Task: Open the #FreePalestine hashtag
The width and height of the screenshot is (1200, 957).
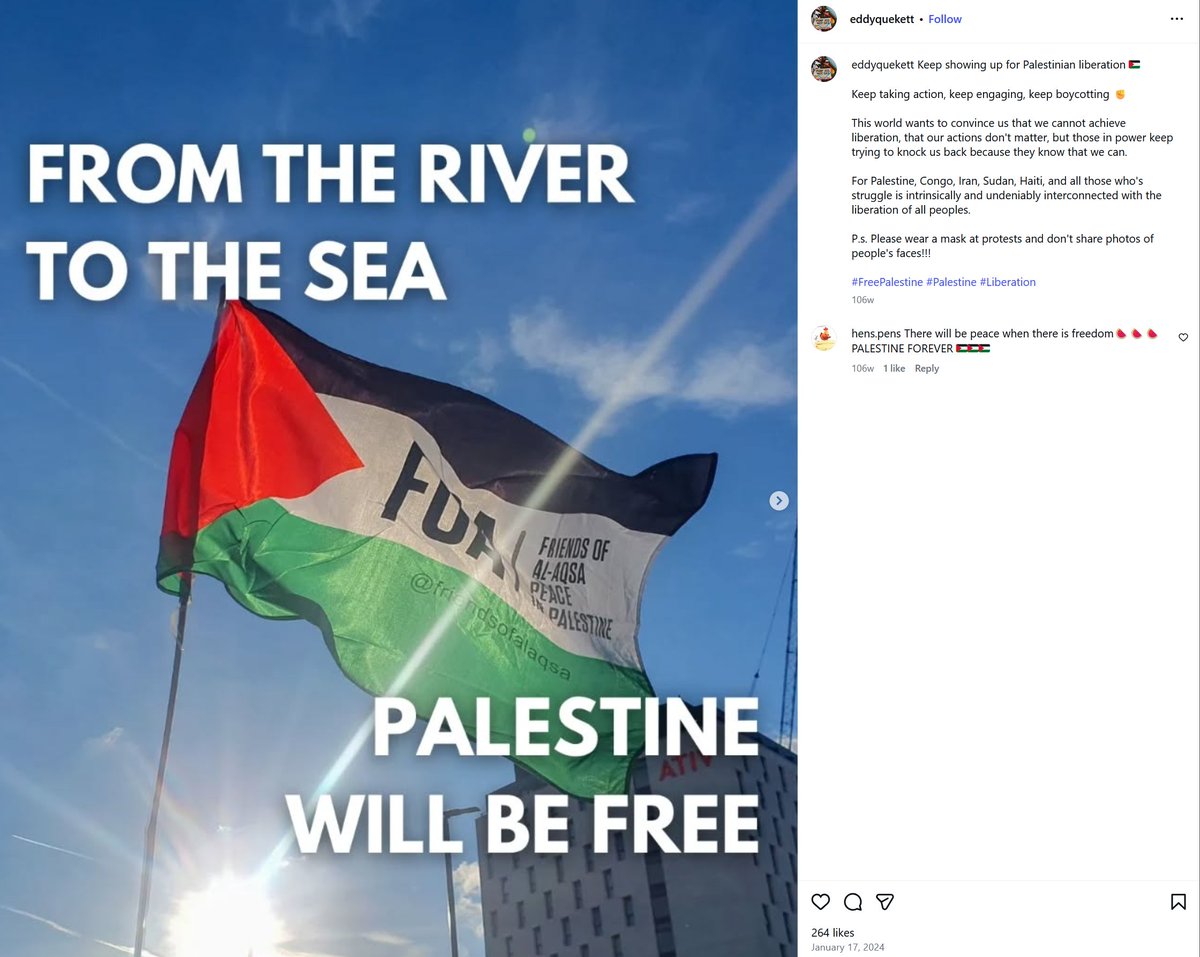Action: (x=887, y=282)
